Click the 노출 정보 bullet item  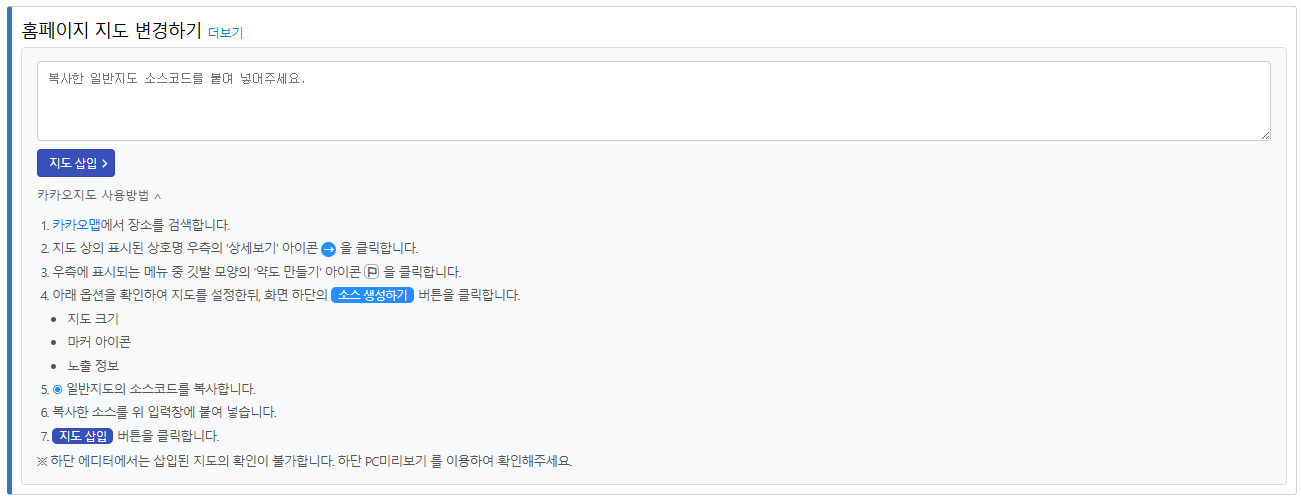(92, 366)
